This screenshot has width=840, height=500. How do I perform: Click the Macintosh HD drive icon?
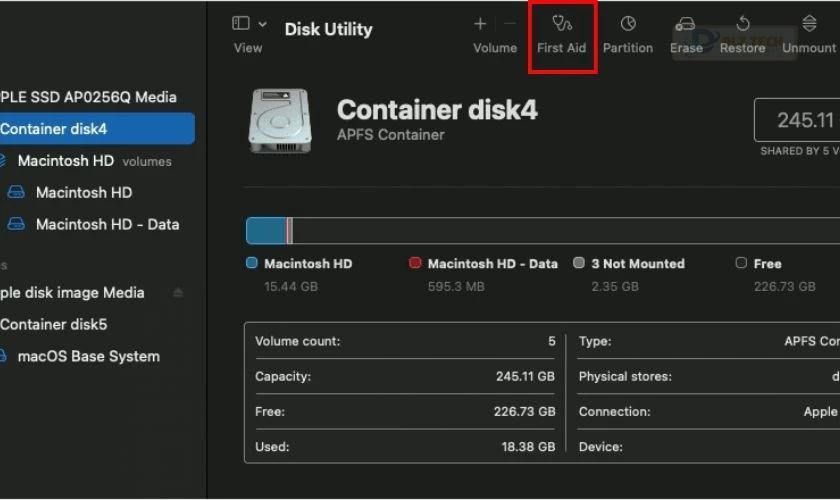click(x=16, y=192)
